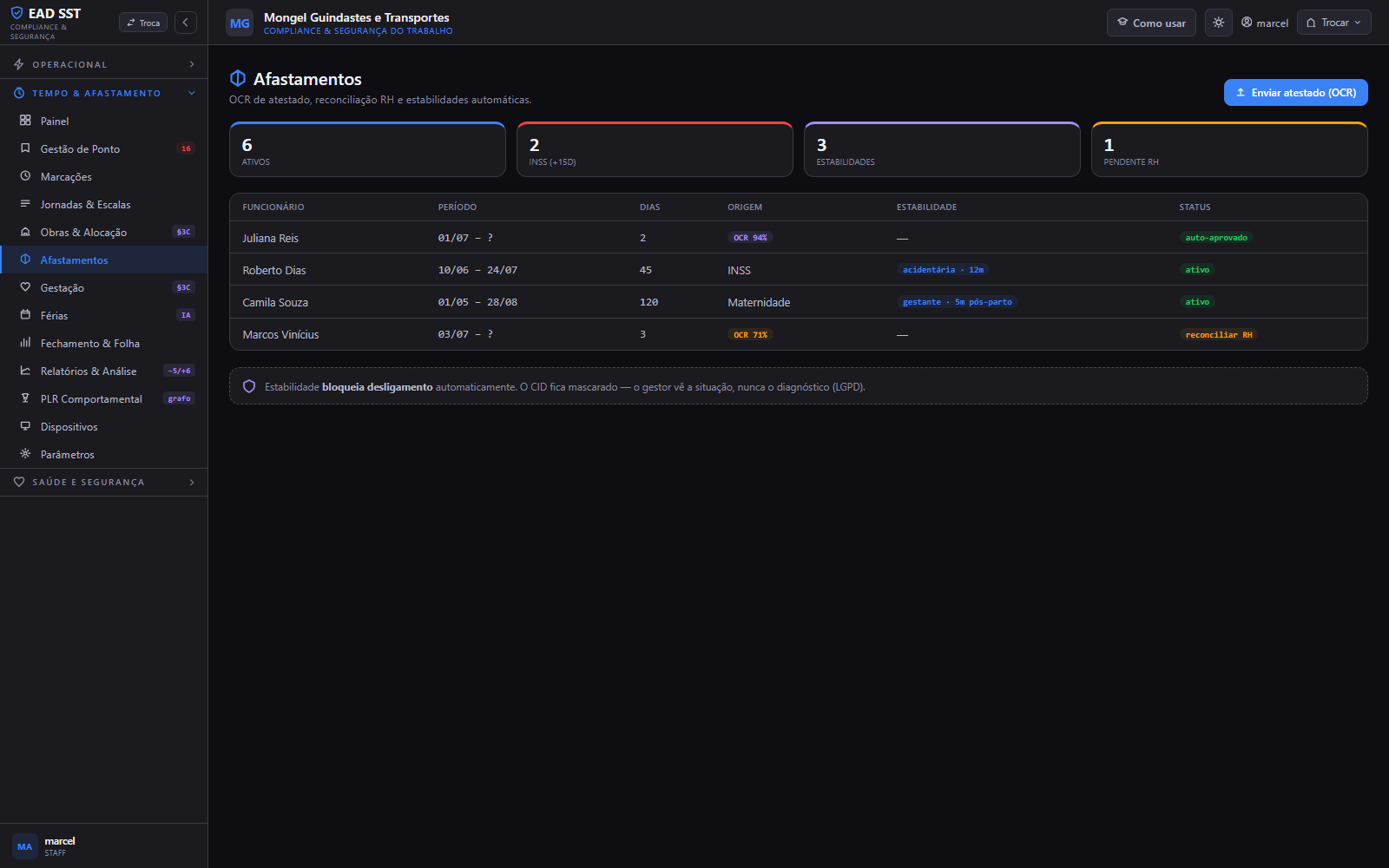Click the grafo badge on PLR Comportamental
This screenshot has width=1389, height=868.
pyautogui.click(x=179, y=398)
